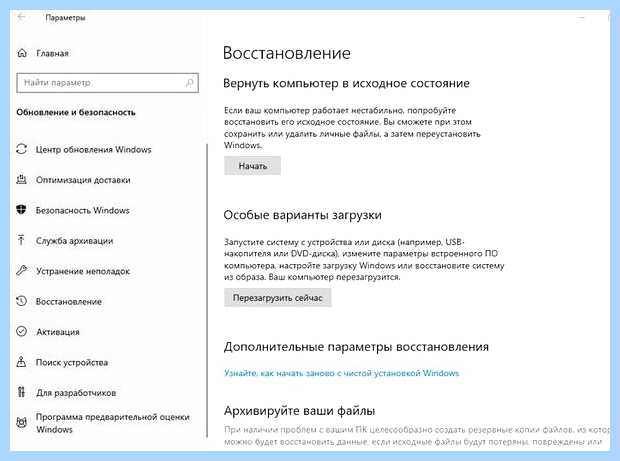Image resolution: width=620 pixels, height=461 pixels.
Task: Focus the Найти параметр search field
Action: tap(108, 83)
